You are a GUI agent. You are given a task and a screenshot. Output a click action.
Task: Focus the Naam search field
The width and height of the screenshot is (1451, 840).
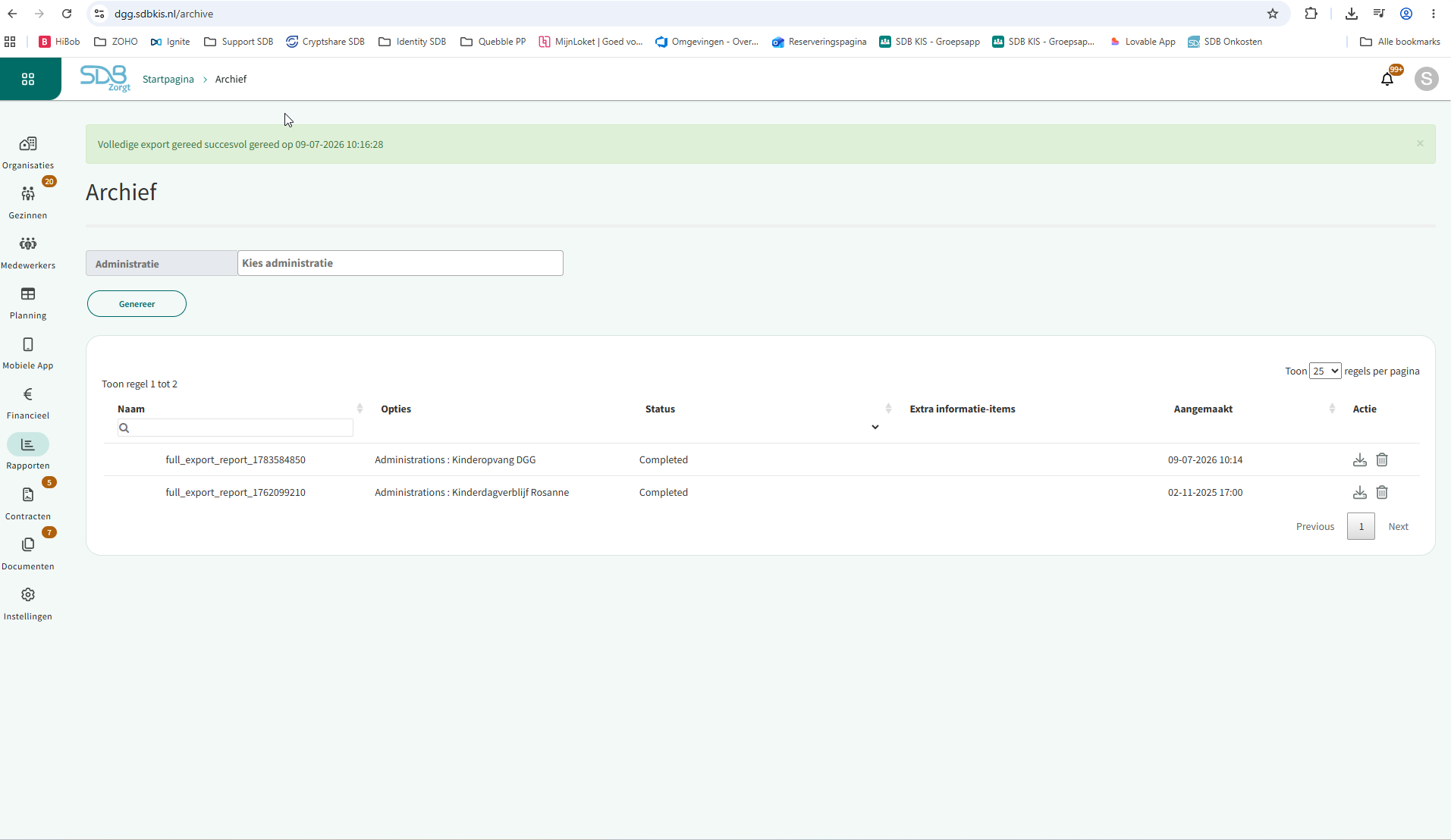[x=235, y=428]
